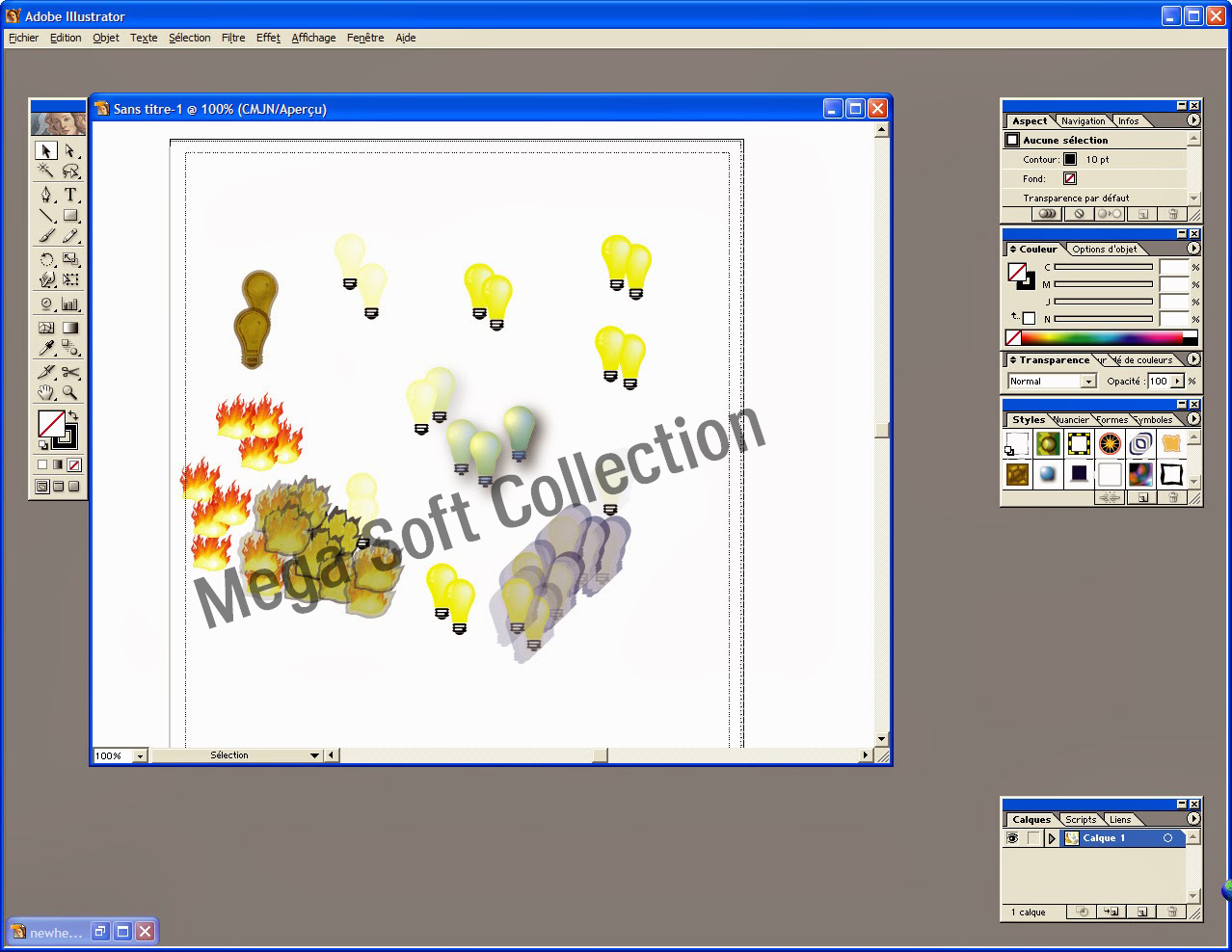Select the Rotate tool
Image resolution: width=1232 pixels, height=952 pixels.
tap(45, 259)
